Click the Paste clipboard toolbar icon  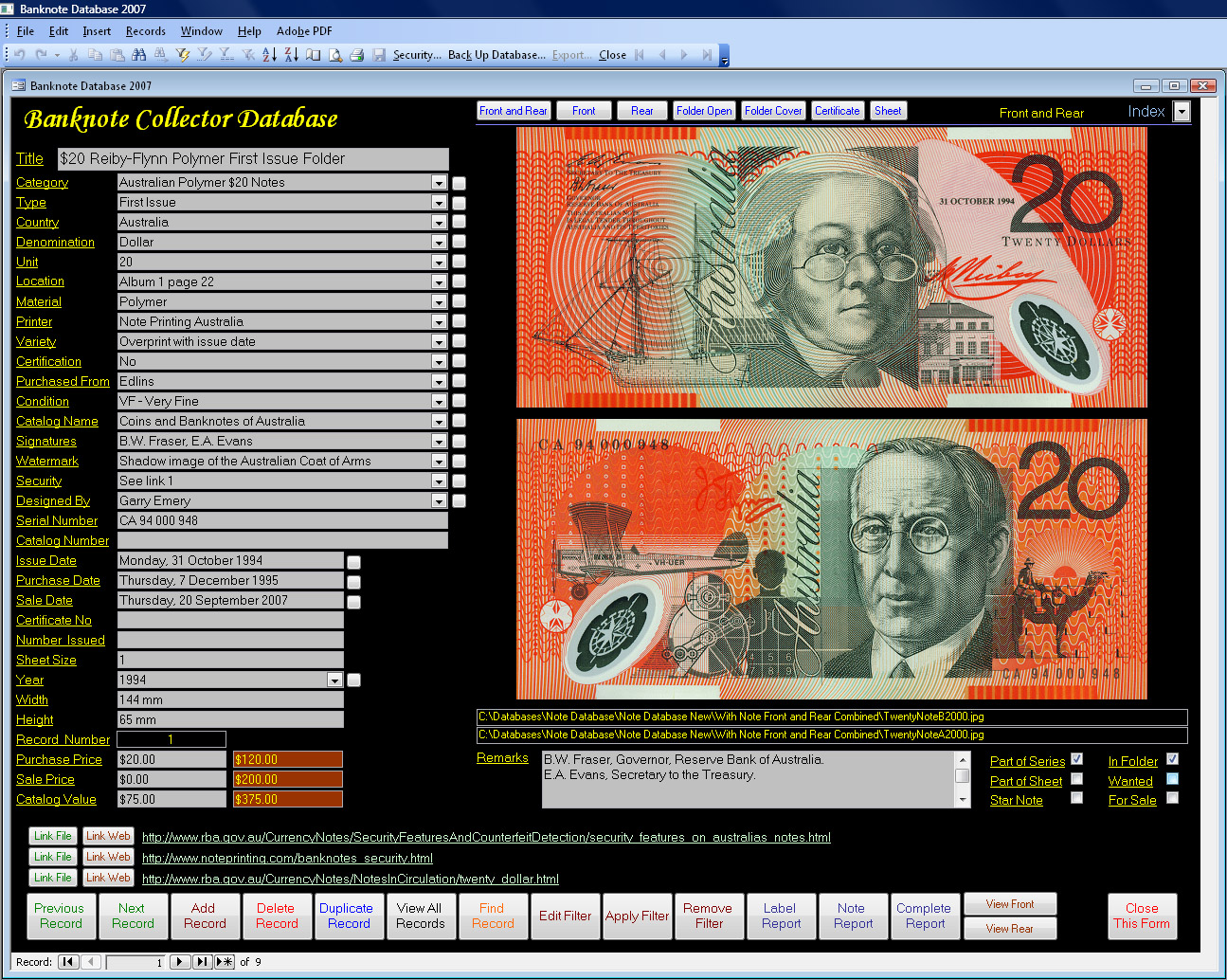pyautogui.click(x=117, y=55)
